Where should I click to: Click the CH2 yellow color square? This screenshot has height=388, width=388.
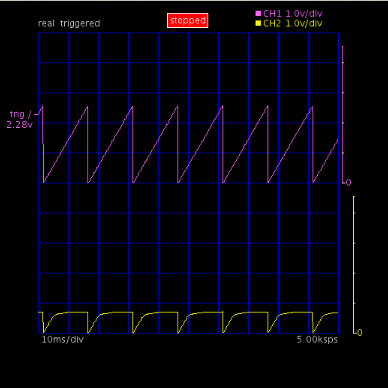tap(258, 23)
